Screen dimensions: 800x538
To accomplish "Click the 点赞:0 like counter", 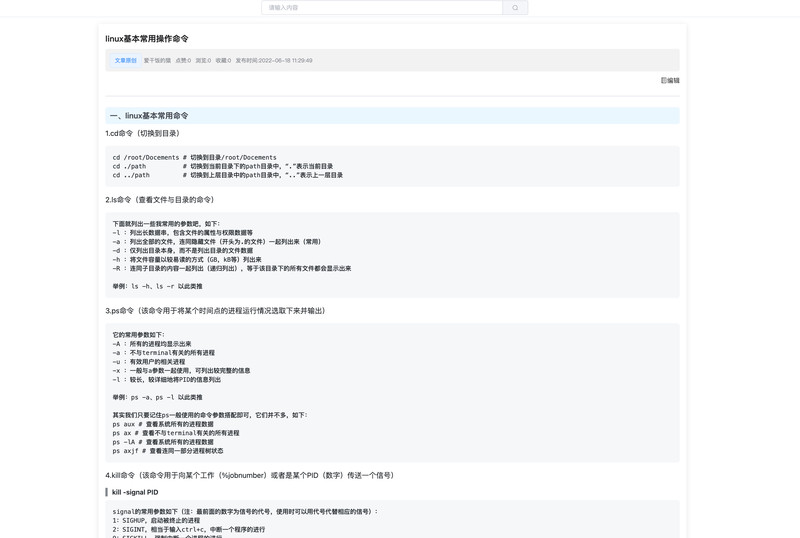I will 183,60.
